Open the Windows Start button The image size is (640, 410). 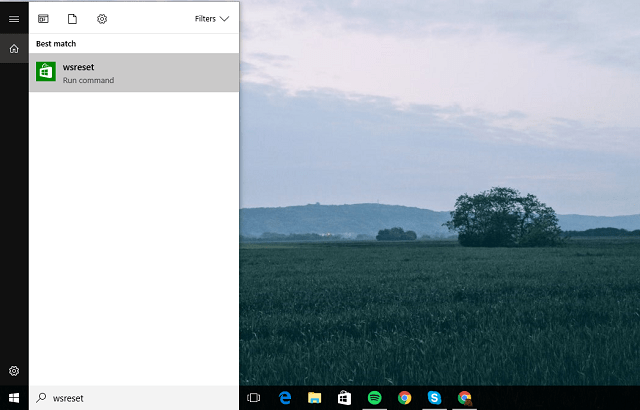(14, 398)
